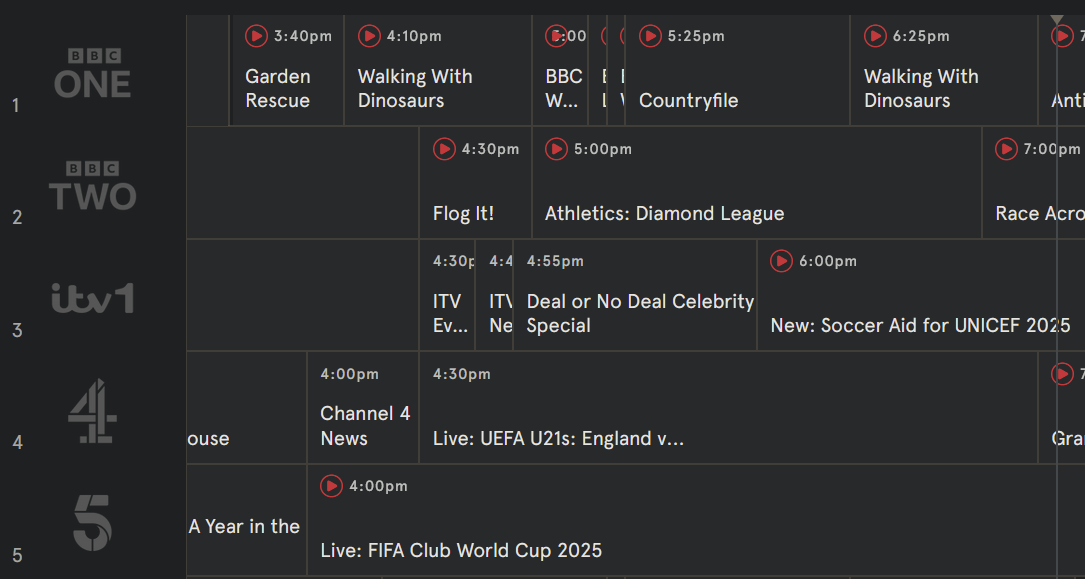The image size is (1085, 579).
Task: Click play icon for FIFA Club World Cup
Action: pyautogui.click(x=331, y=486)
